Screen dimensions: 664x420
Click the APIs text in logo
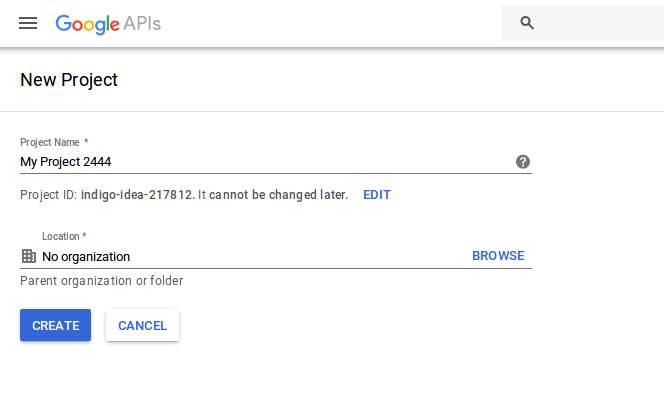pyautogui.click(x=142, y=24)
